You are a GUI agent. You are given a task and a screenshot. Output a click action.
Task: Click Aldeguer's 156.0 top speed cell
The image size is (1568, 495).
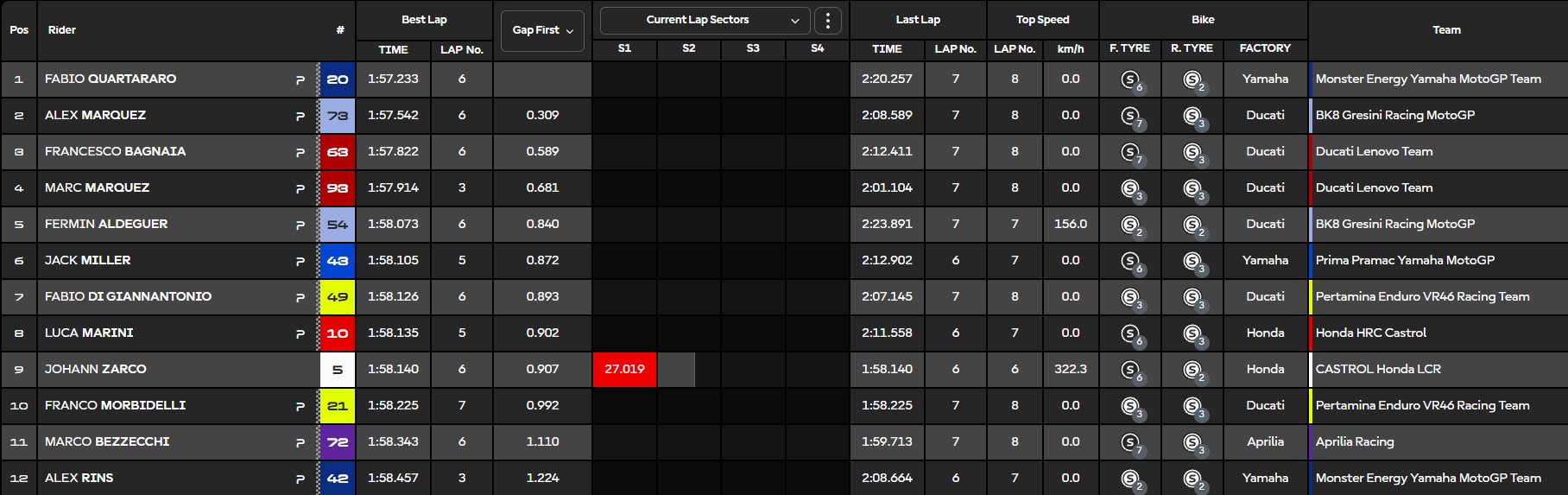[1070, 225]
